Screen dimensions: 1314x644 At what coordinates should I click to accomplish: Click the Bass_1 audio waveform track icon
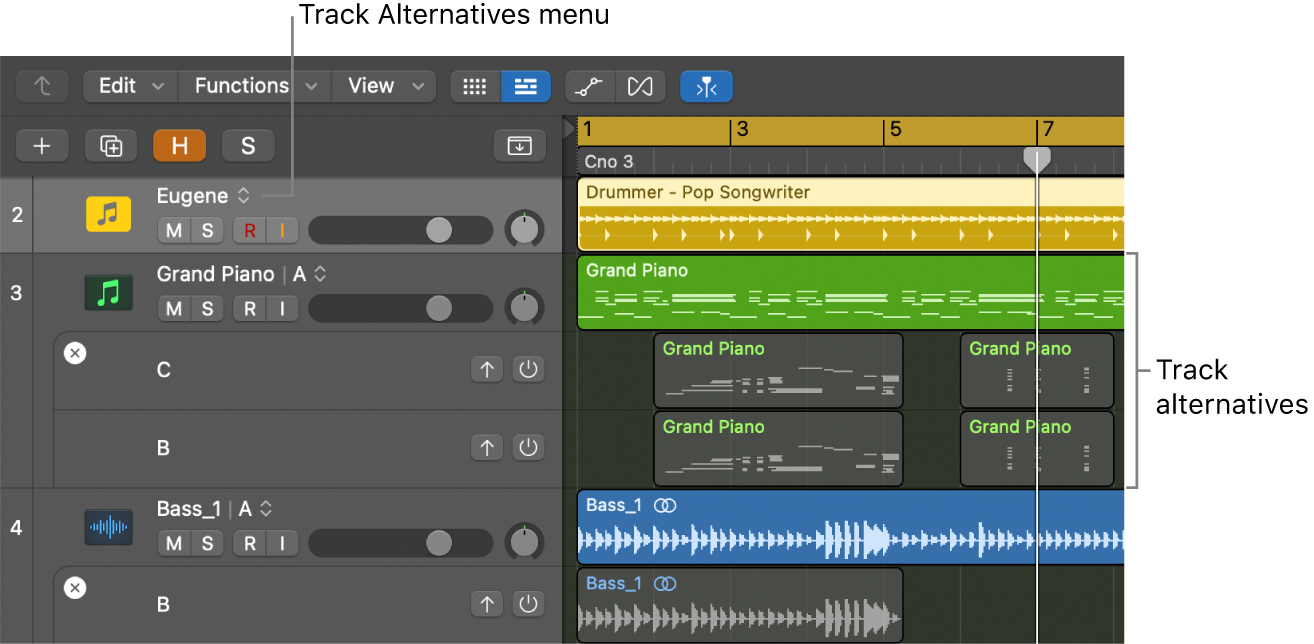pyautogui.click(x=108, y=527)
